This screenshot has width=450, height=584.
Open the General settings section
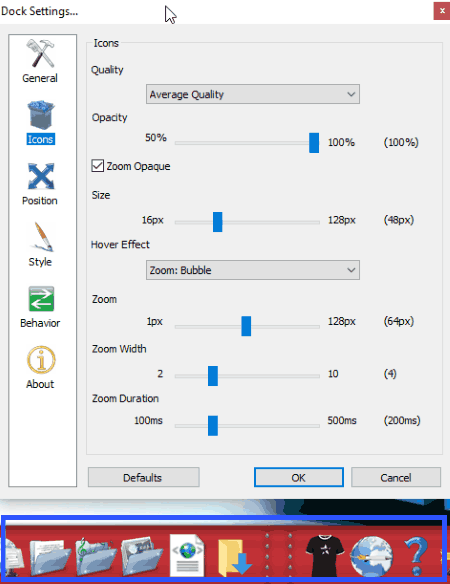[40, 61]
